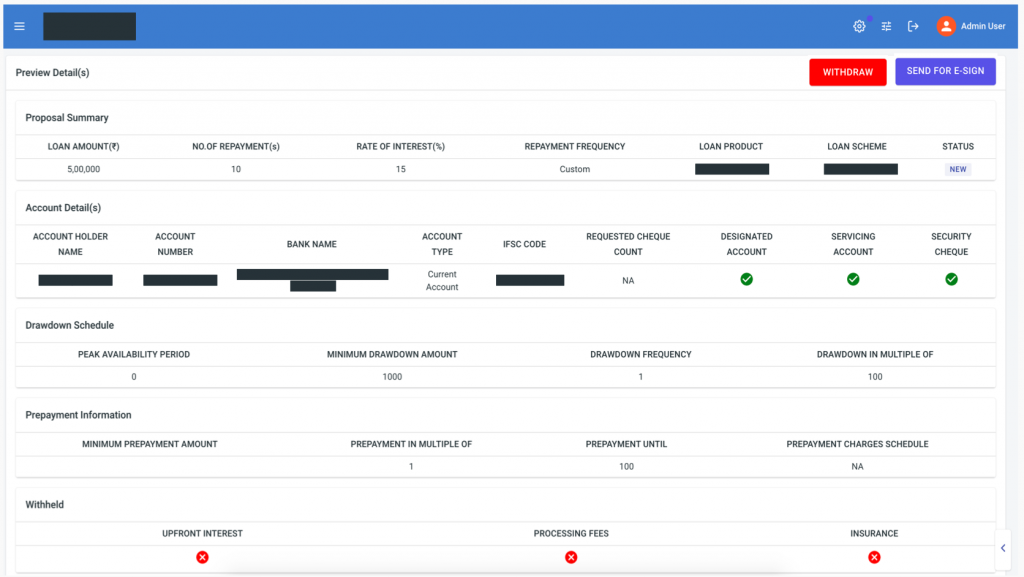Image resolution: width=1024 pixels, height=577 pixels.
Task: Open the filter preferences sliders icon
Action: (886, 26)
